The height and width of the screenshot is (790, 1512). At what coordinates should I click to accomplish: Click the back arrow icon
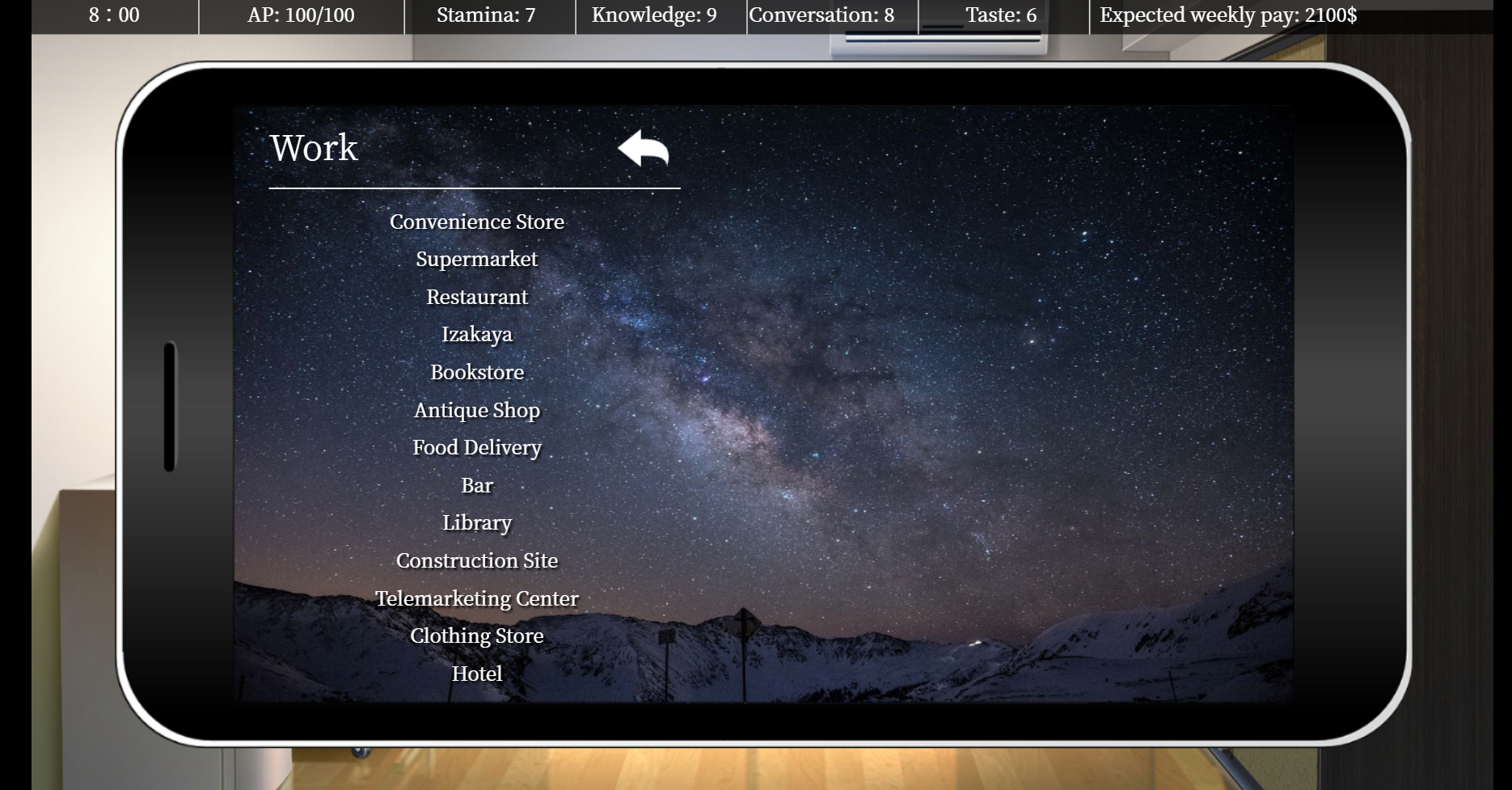[x=643, y=149]
